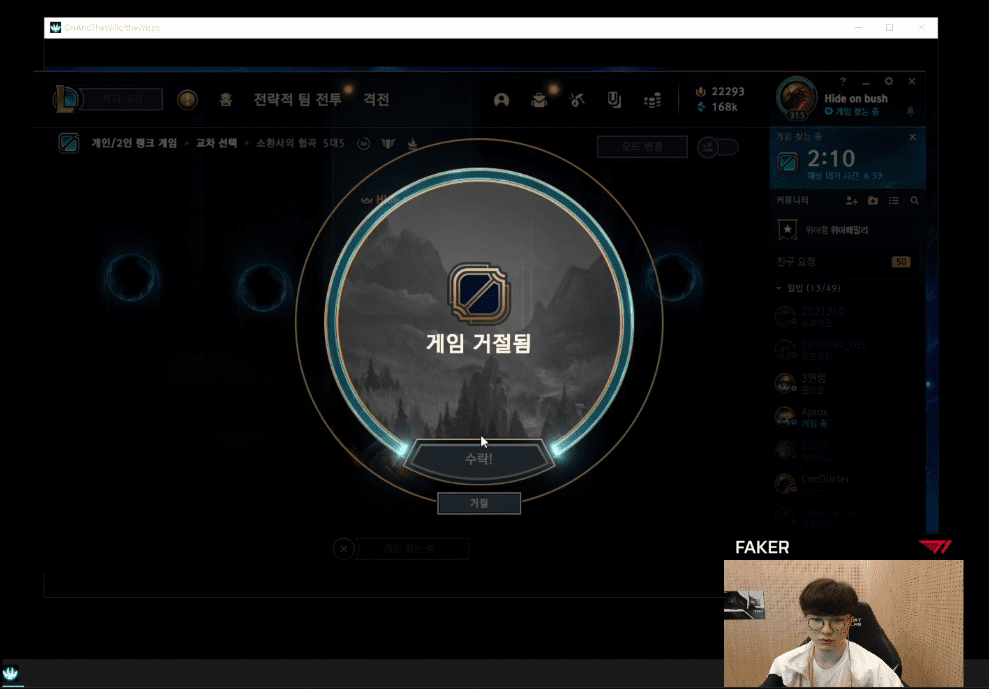Toggle the party open/closed switch
The image size is (989, 689).
pos(718,147)
